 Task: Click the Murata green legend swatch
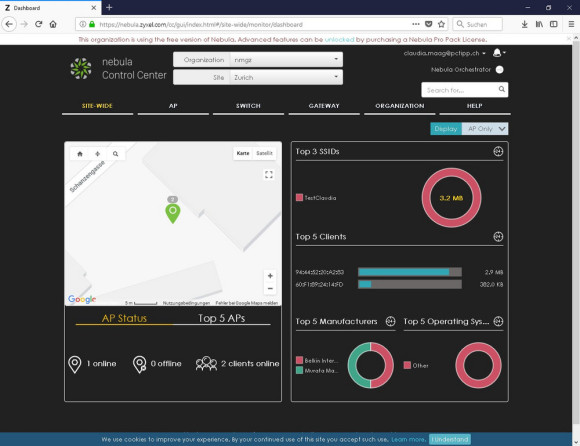pos(299,370)
